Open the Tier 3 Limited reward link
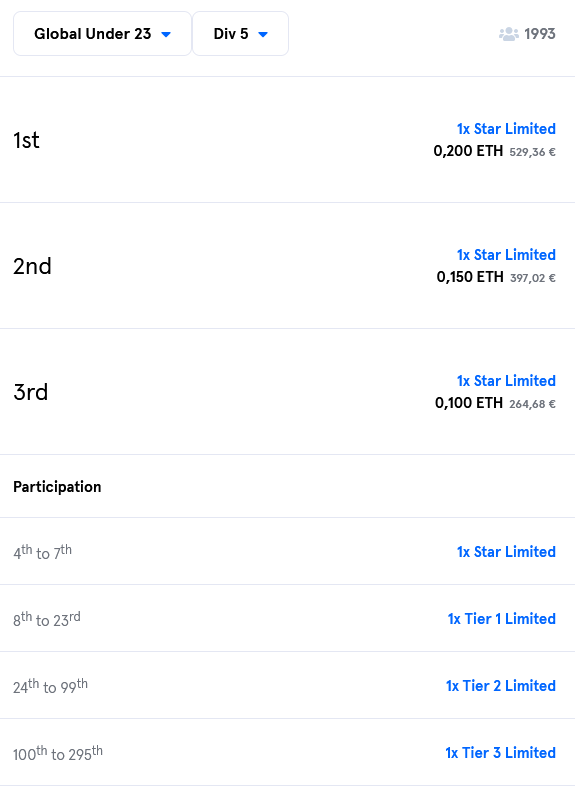Viewport: 575px width, 809px height. point(500,753)
